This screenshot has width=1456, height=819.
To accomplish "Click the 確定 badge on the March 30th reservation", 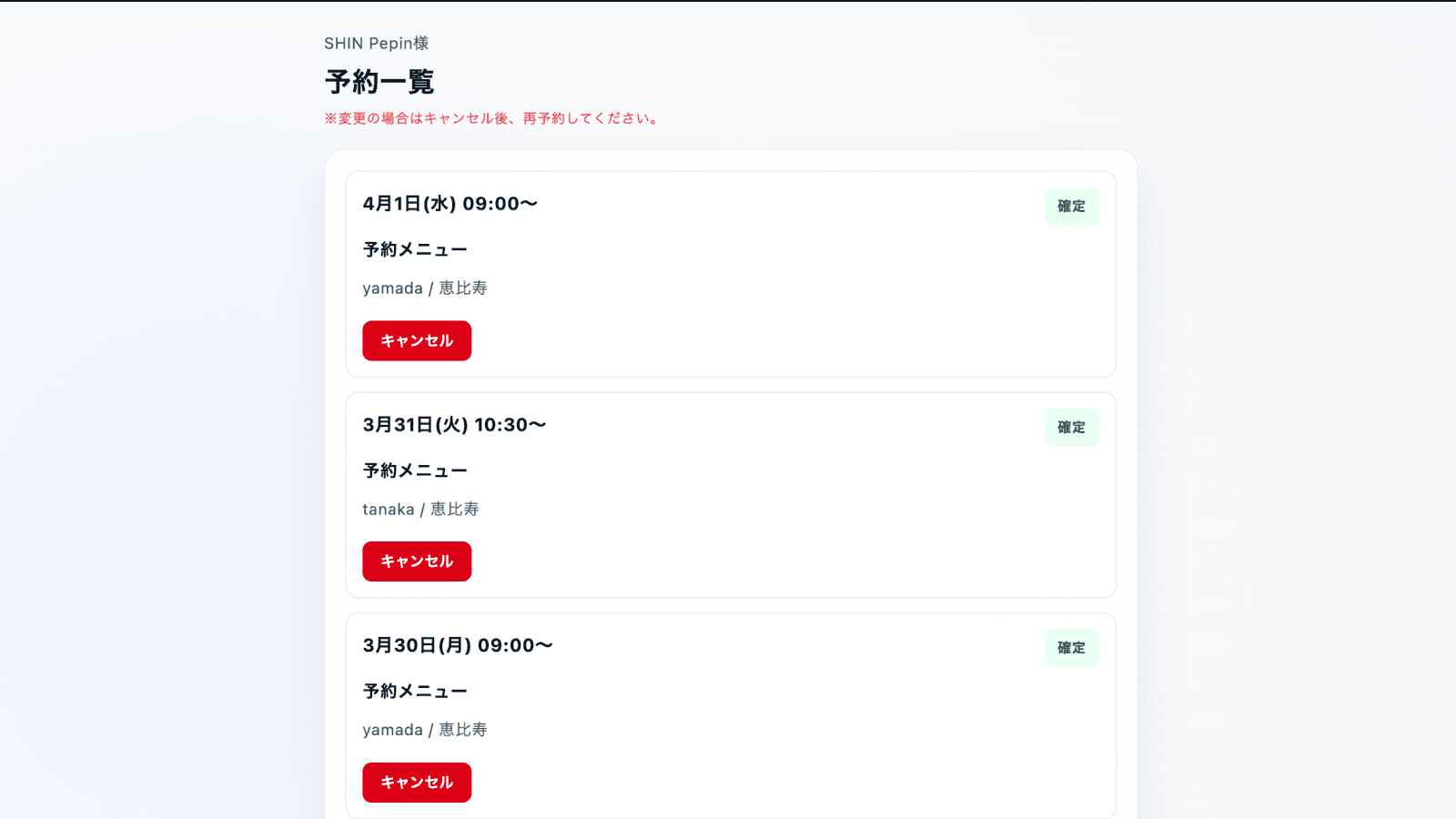I will 1072,648.
